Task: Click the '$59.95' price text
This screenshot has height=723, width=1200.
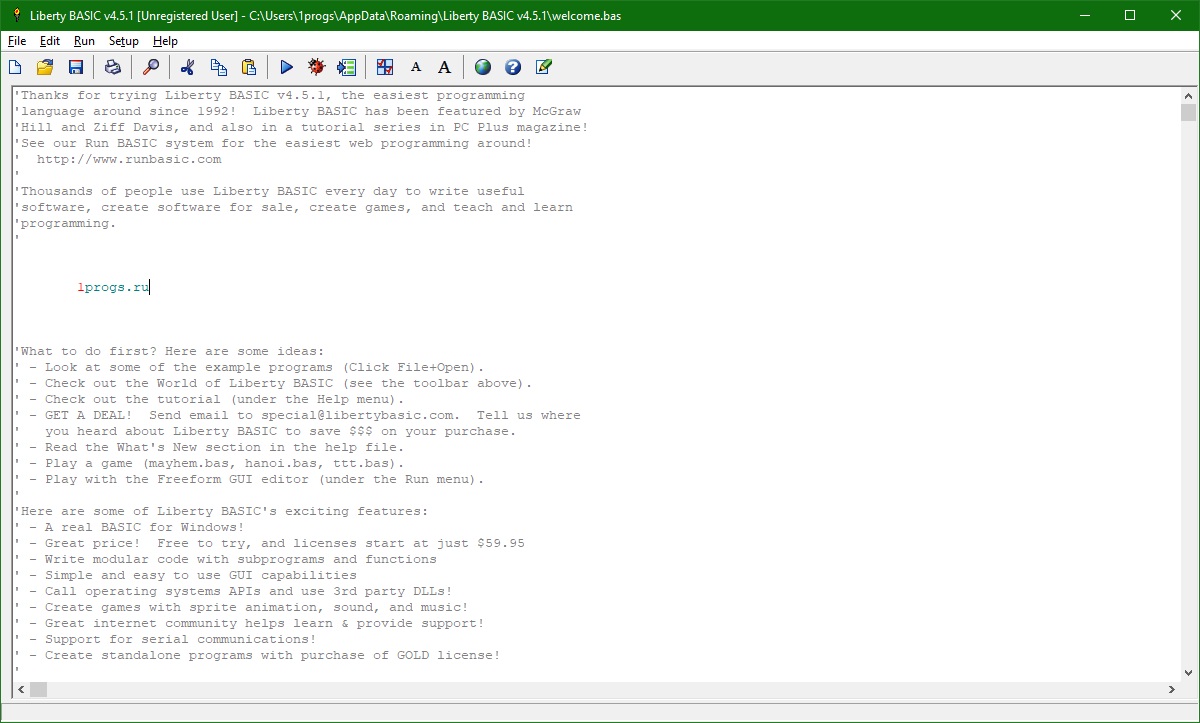Action: tap(501, 544)
